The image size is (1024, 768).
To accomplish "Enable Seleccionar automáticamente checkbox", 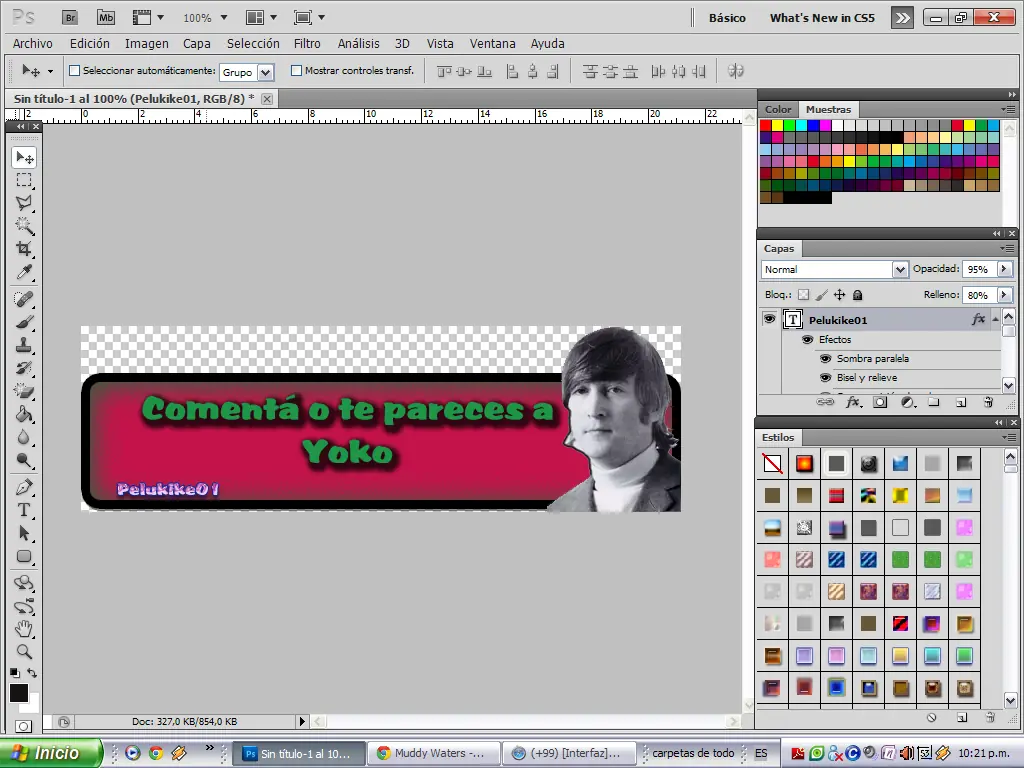I will click(x=74, y=71).
